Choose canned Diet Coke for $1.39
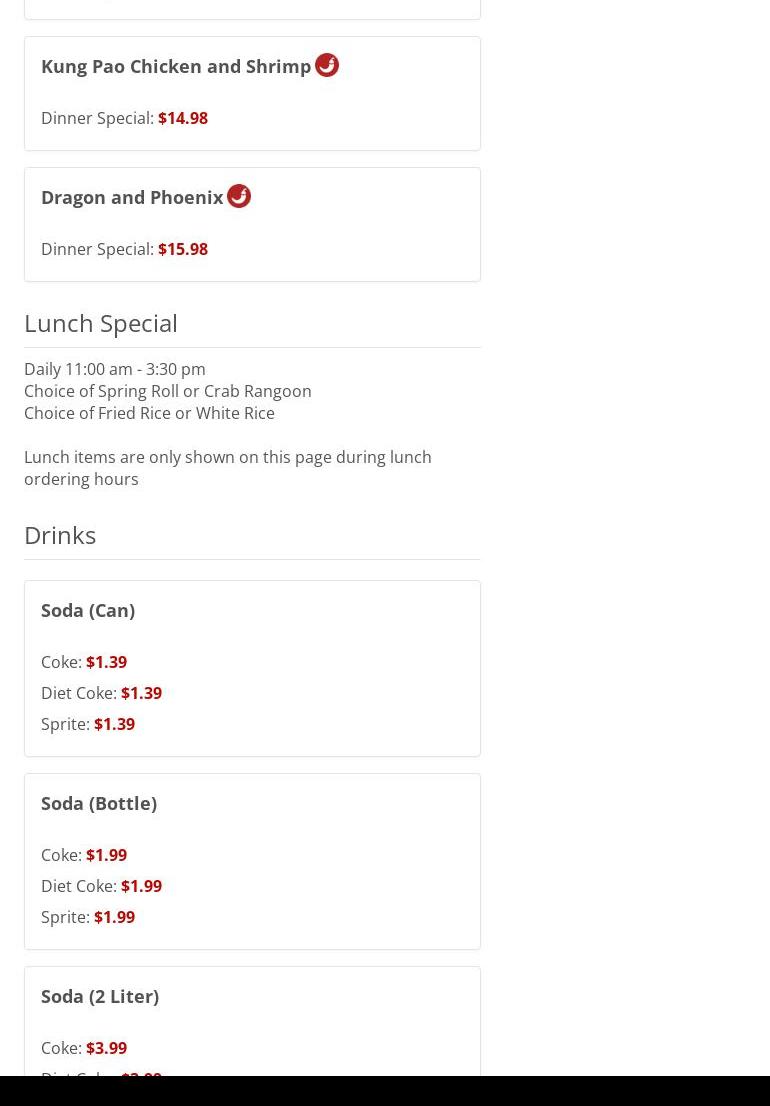This screenshot has height=1106, width=770. 102,693
